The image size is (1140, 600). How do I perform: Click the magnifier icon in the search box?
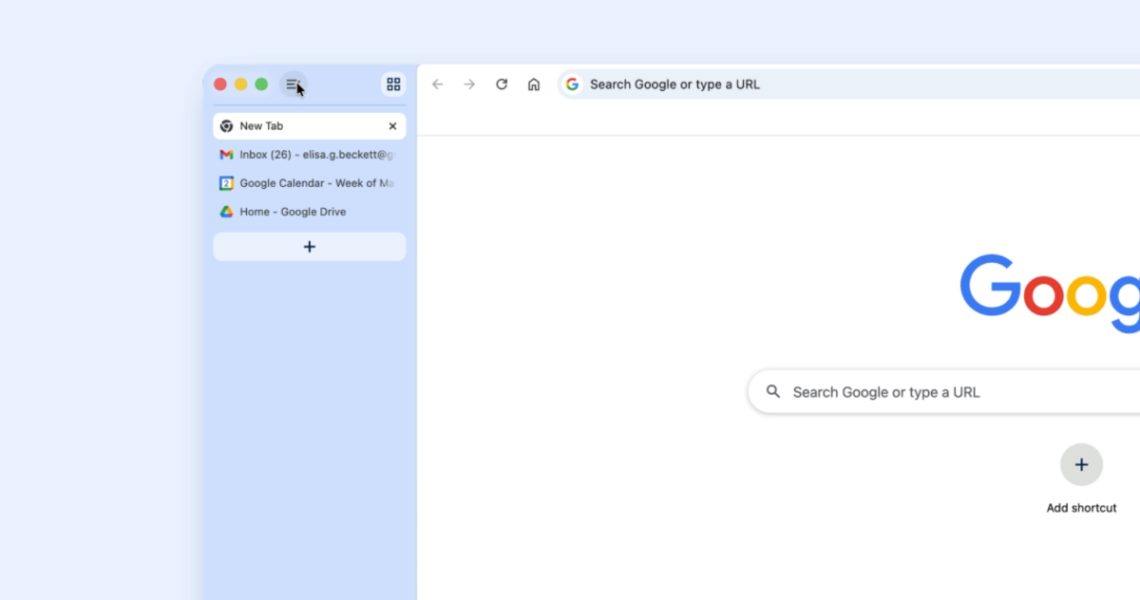tap(773, 392)
